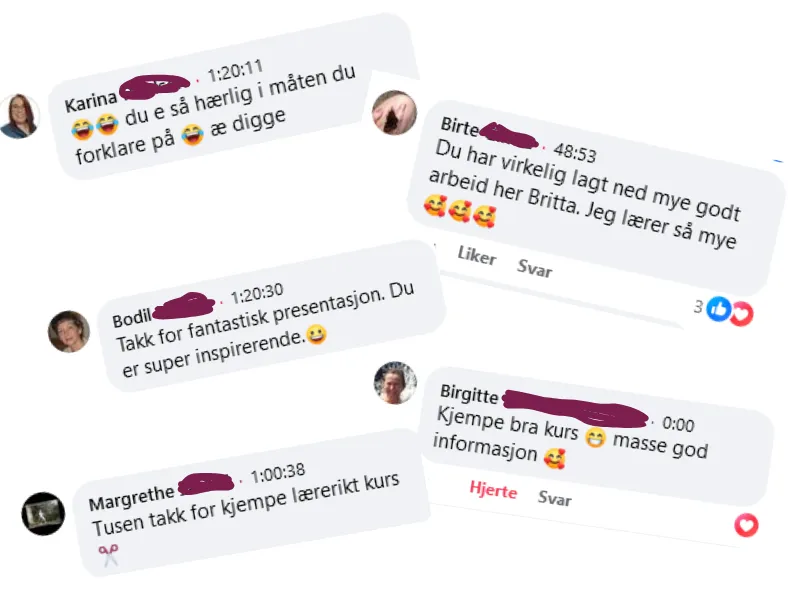The width and height of the screenshot is (800, 600).
Task: Click the red Hjerte reaction link
Action: pos(493,490)
